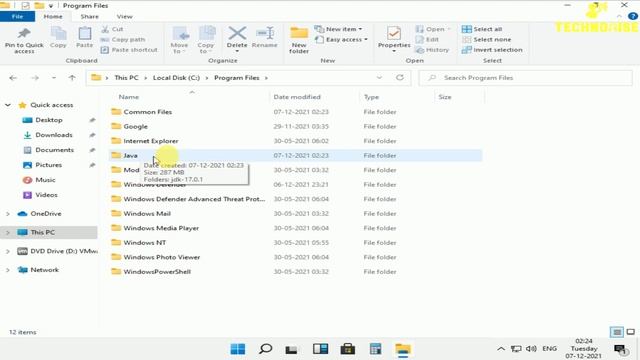Screen dimensions: 640x360
Task: Select the Google folder
Action: coord(135,127)
